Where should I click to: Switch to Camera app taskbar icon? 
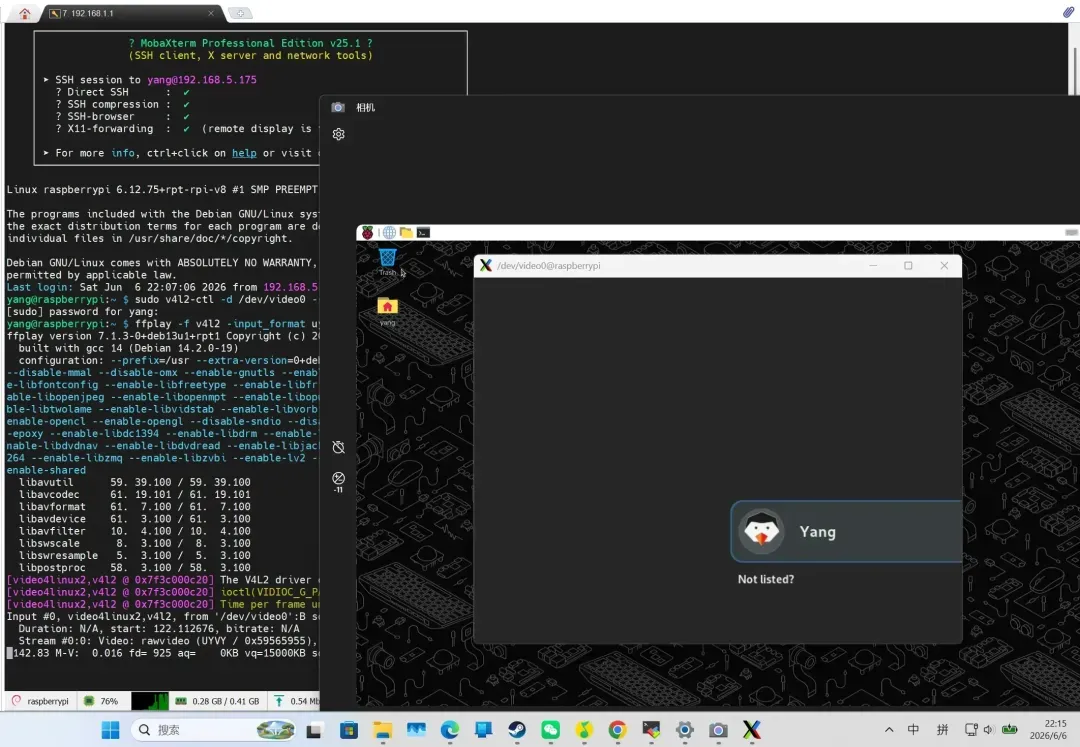pos(718,730)
